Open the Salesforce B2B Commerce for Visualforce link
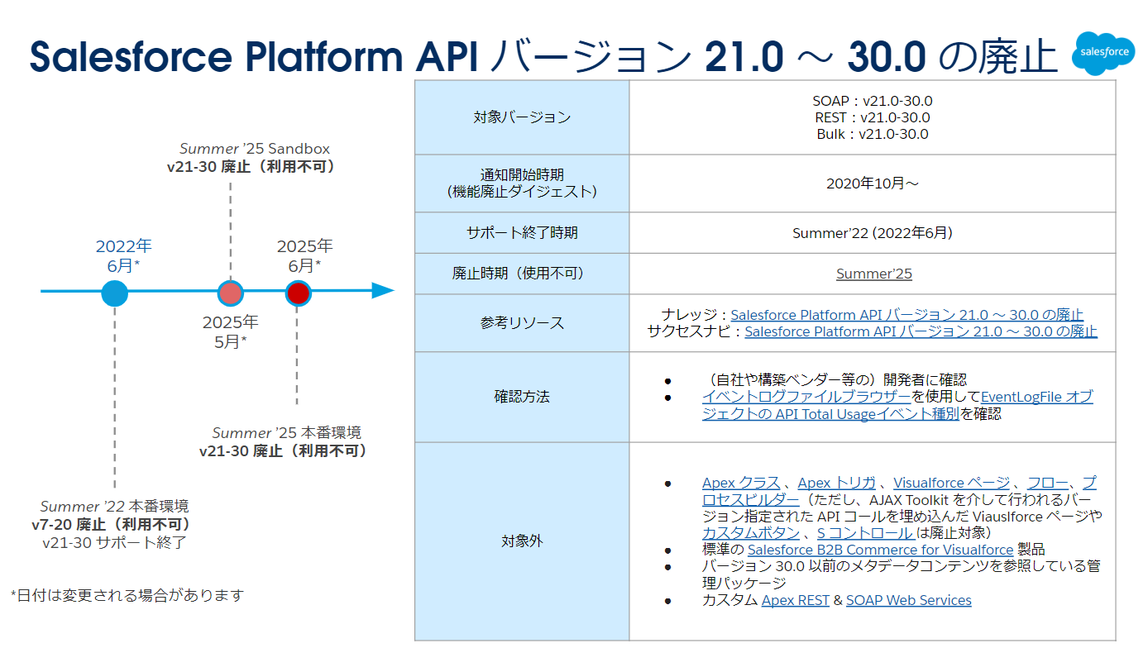The height and width of the screenshot is (648, 1148). point(880,550)
